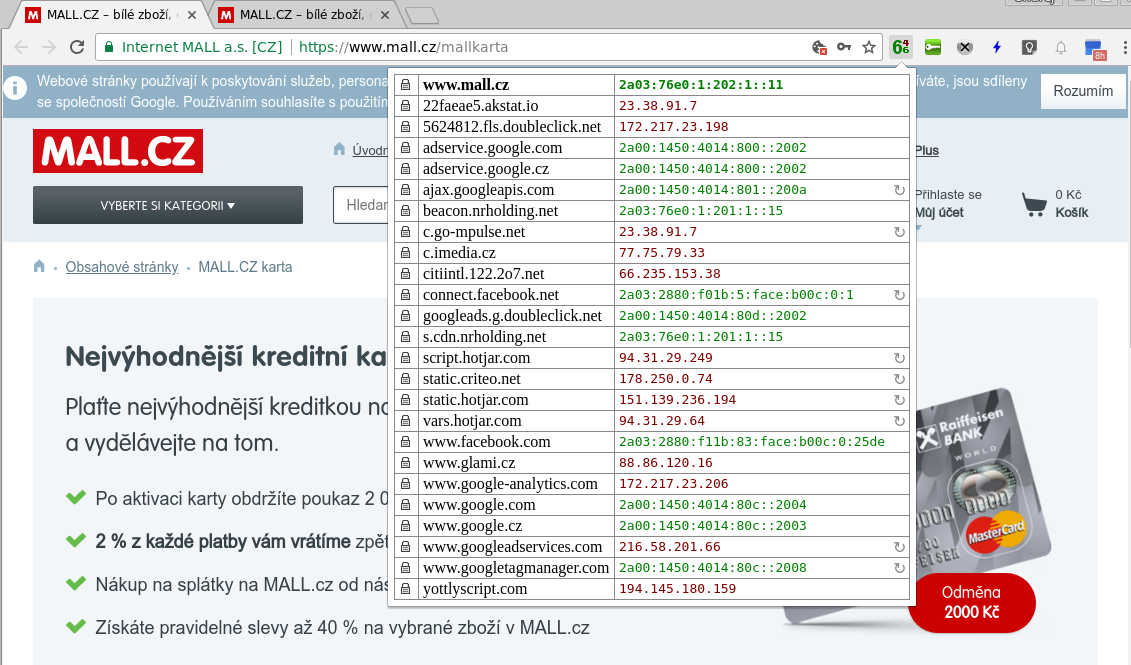Open the Můj účet account menu

pos(939,213)
